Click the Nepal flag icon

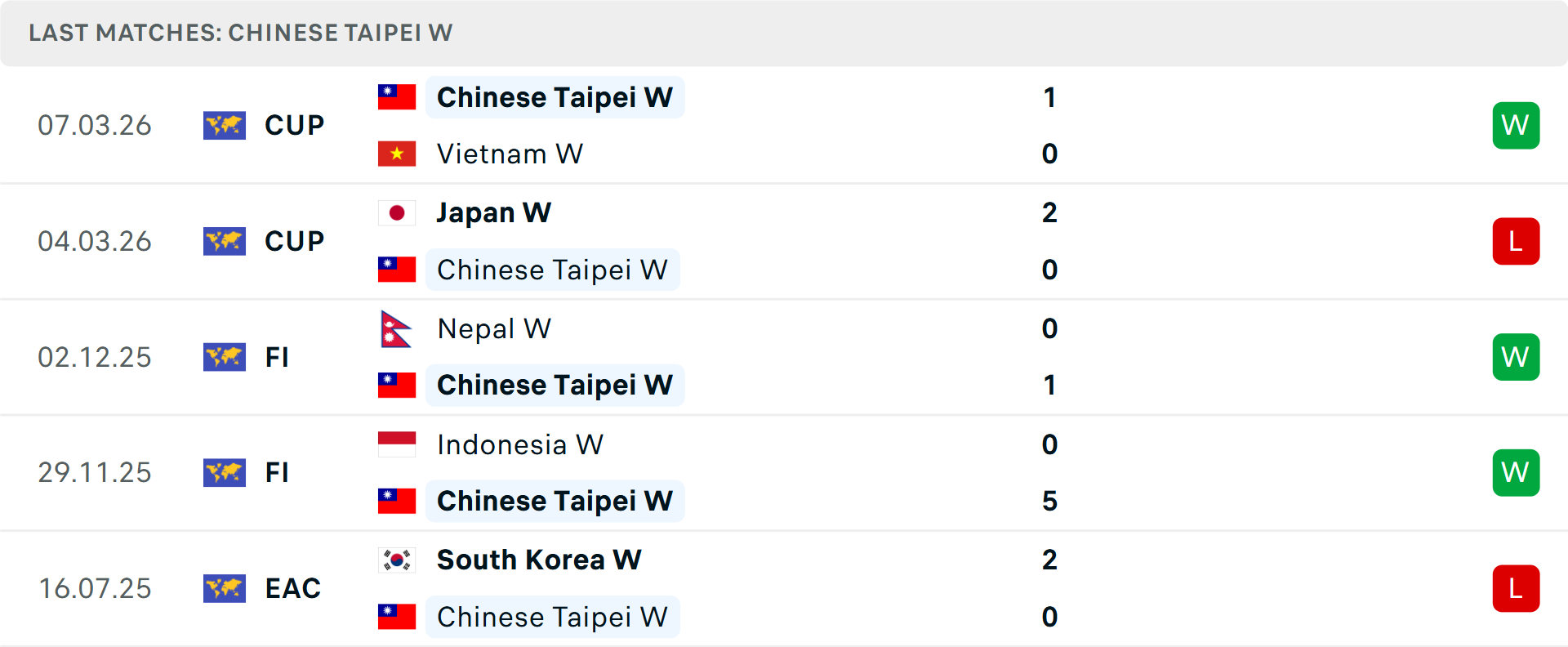coord(396,329)
